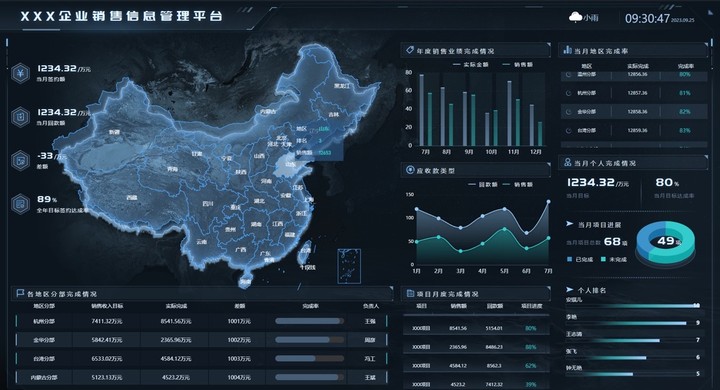
Task: Click 杭州分部 completion rate progress bar
Action: pos(309,321)
